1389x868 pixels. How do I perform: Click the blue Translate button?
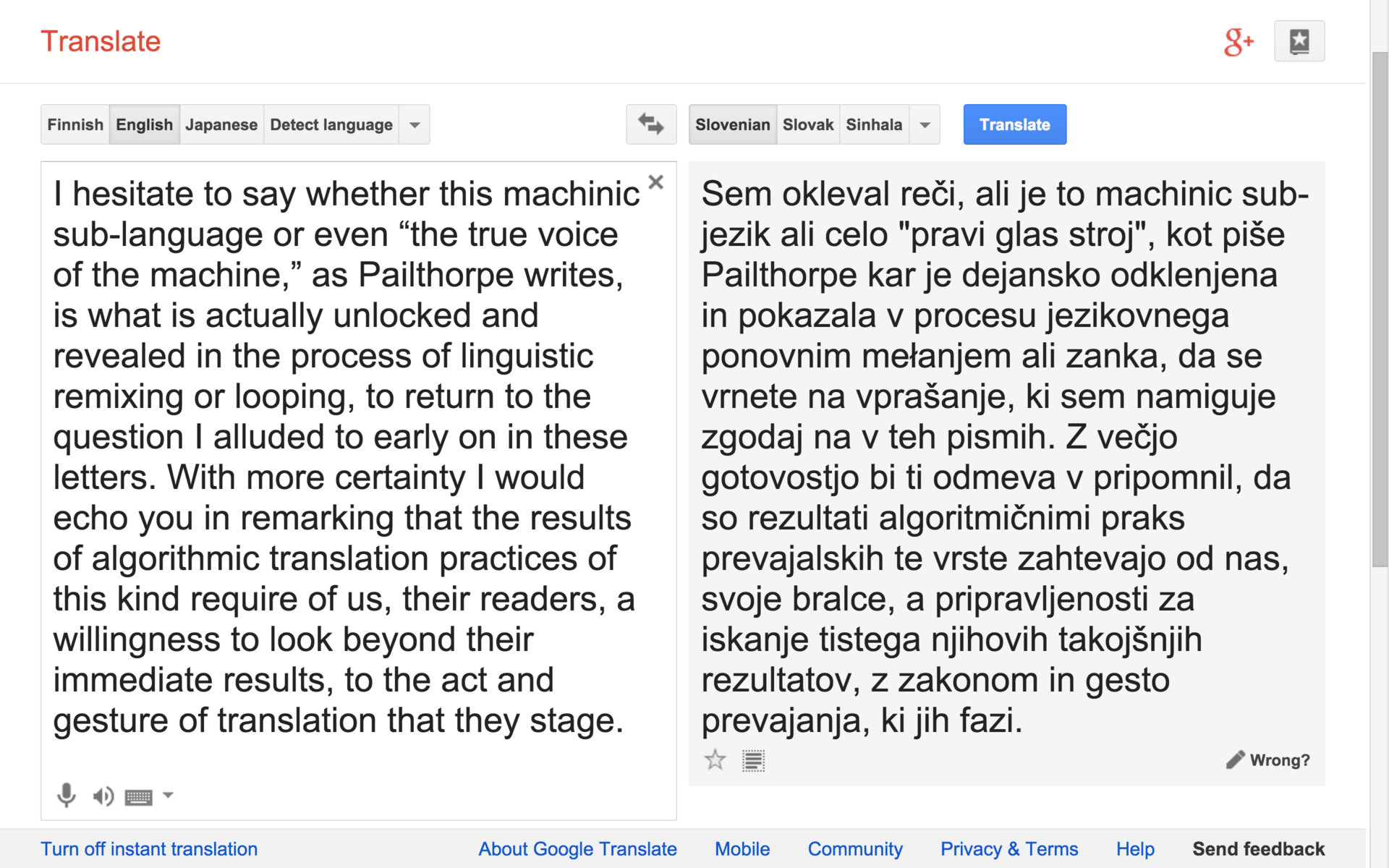click(1014, 124)
